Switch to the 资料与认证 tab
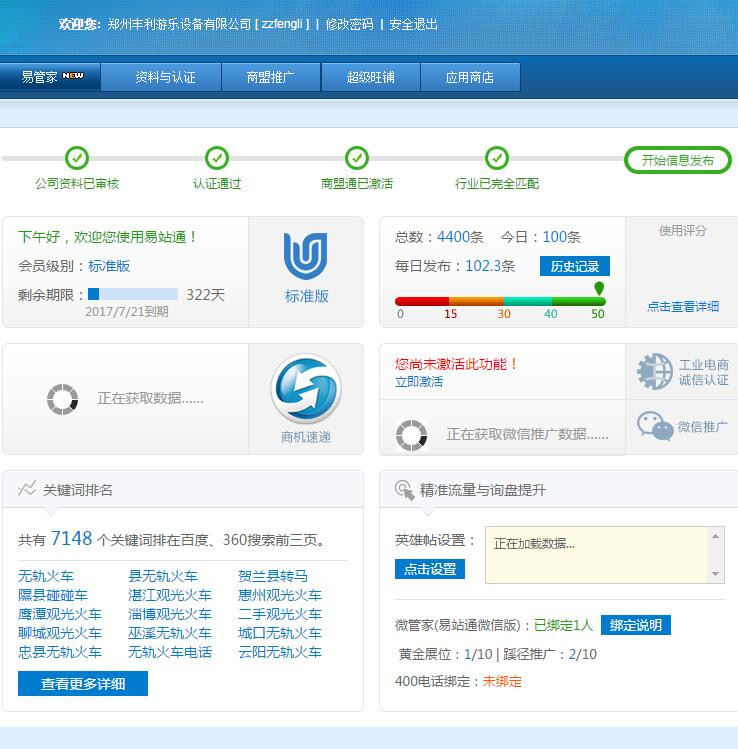The width and height of the screenshot is (738, 749). pyautogui.click(x=165, y=77)
